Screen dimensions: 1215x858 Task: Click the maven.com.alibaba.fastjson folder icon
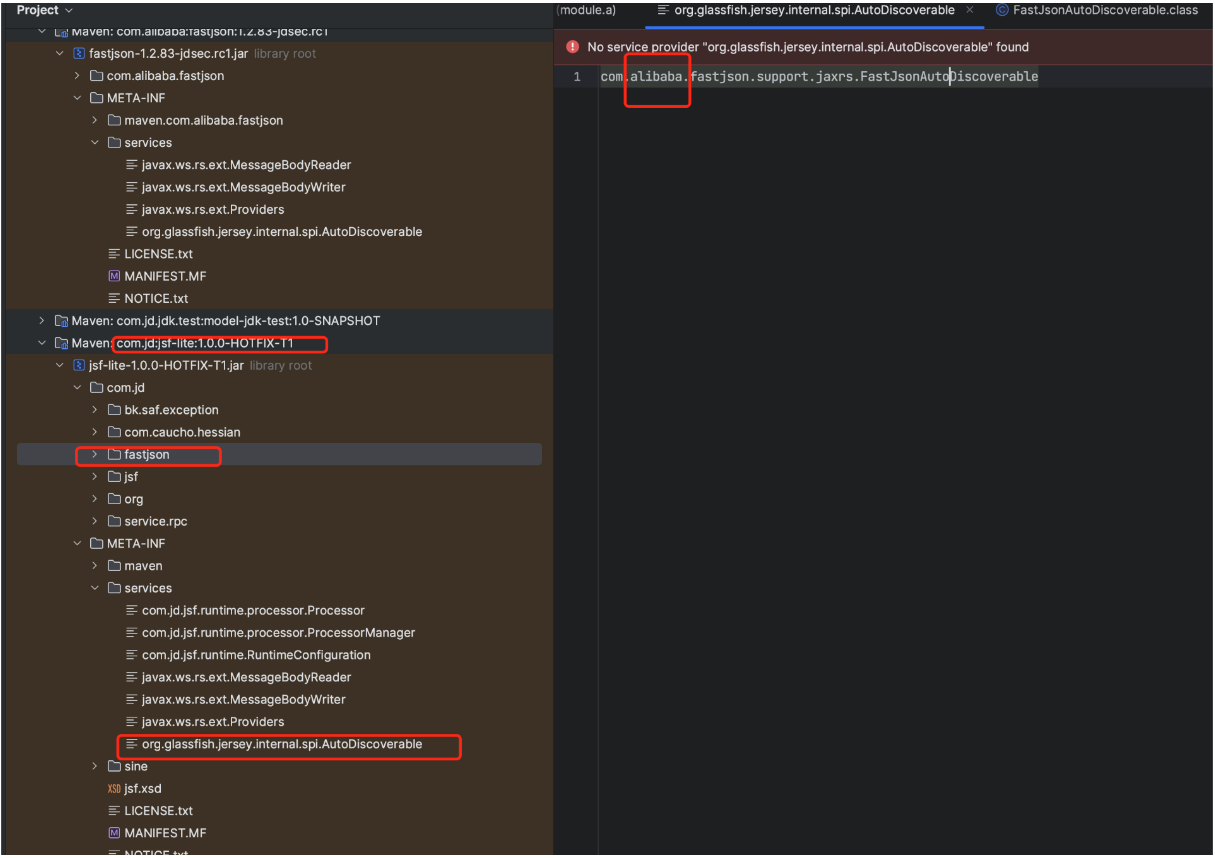coord(113,120)
